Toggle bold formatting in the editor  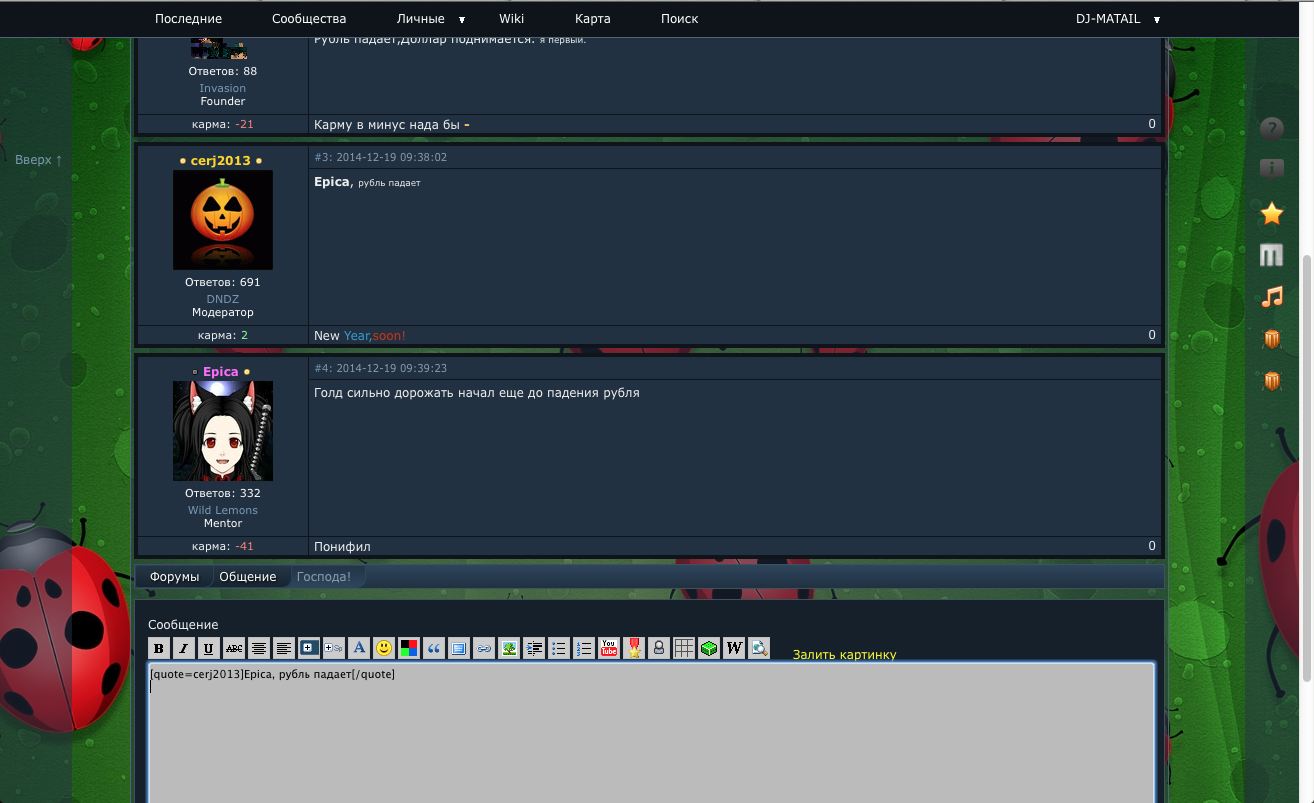tap(159, 648)
